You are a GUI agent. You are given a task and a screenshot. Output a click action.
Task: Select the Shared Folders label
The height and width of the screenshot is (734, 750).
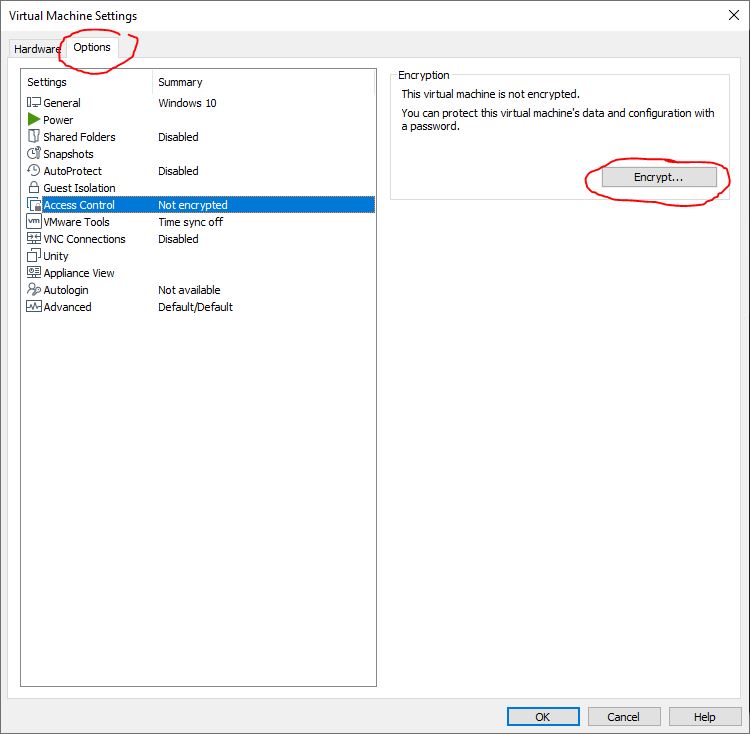pos(79,137)
